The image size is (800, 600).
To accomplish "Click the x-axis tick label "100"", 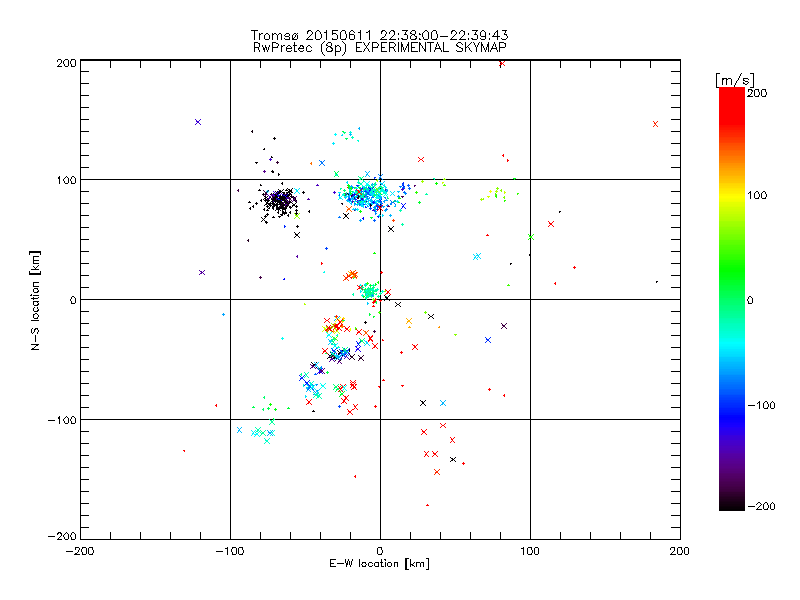I will [x=530, y=552].
